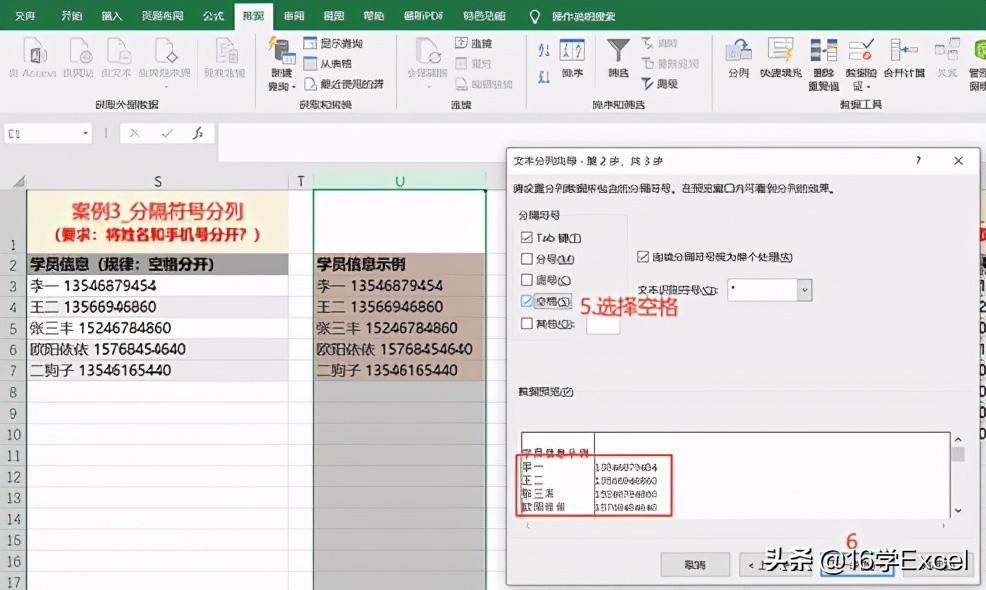Image resolution: width=986 pixels, height=590 pixels.
Task: Click the Back (上一步) wizard button
Action: 774,565
